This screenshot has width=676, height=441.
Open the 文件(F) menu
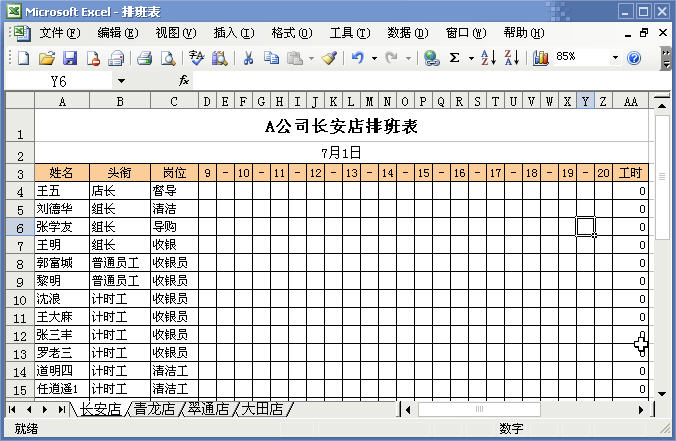[x=60, y=33]
